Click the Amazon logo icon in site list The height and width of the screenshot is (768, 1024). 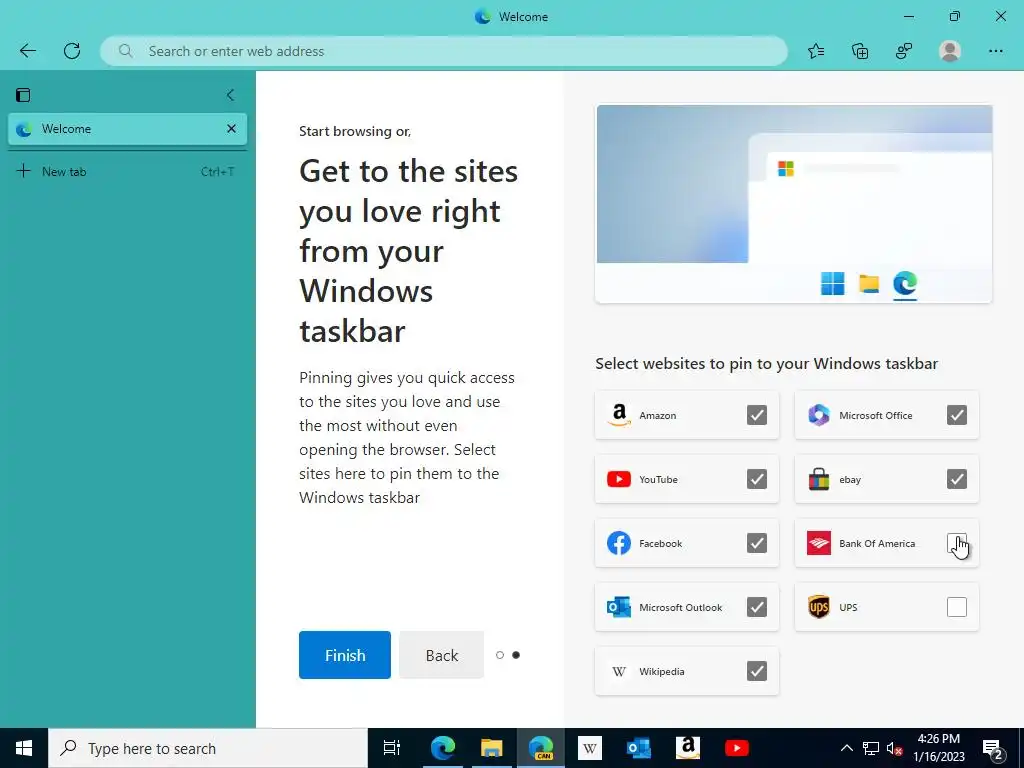(619, 415)
